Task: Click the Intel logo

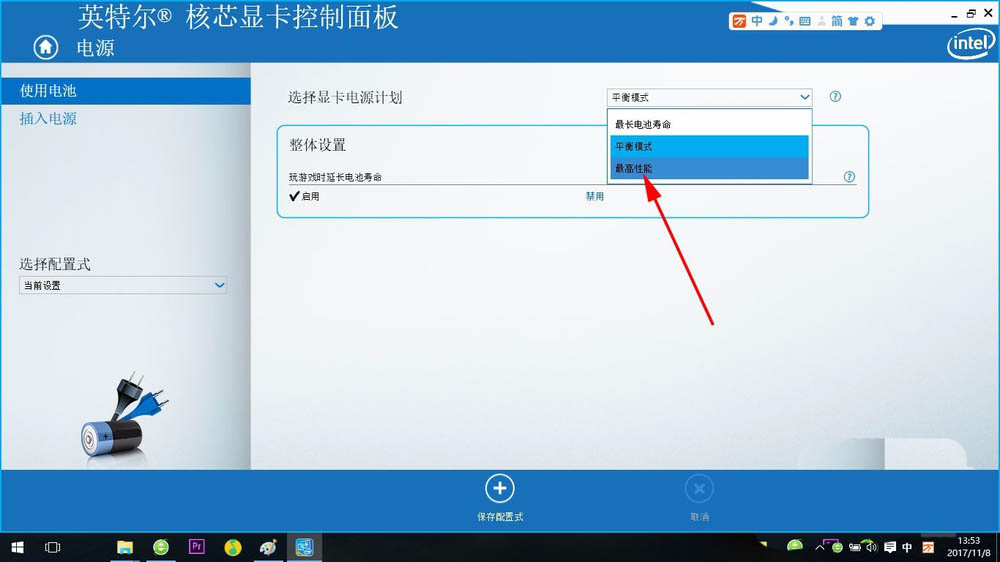Action: tap(971, 45)
